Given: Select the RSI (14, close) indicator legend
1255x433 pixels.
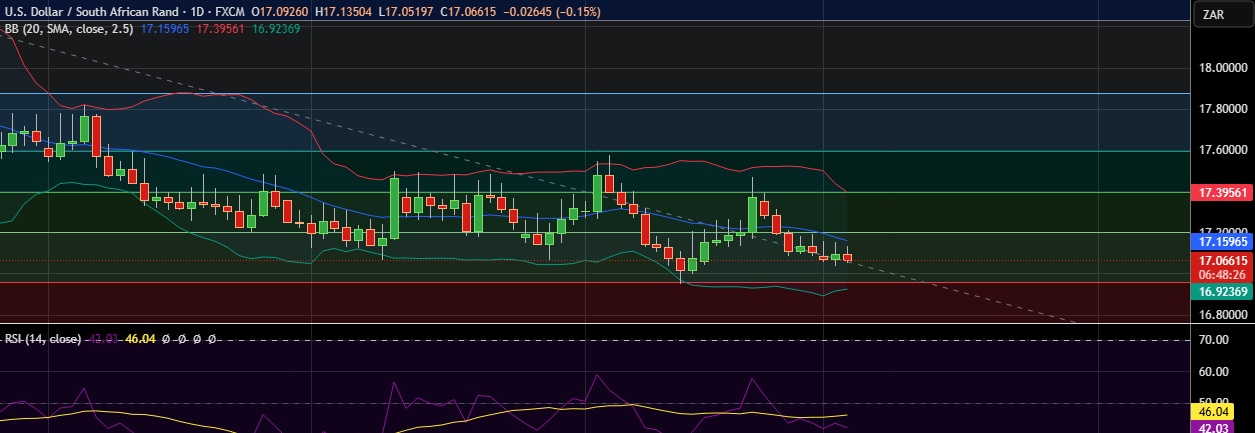Looking at the screenshot, I should [x=43, y=339].
